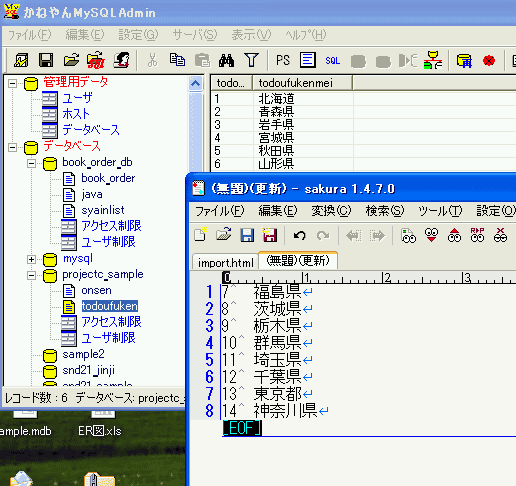Collapse the データベース root tree node
Viewport: 516px width, 486px height.
pyautogui.click(x=12, y=147)
